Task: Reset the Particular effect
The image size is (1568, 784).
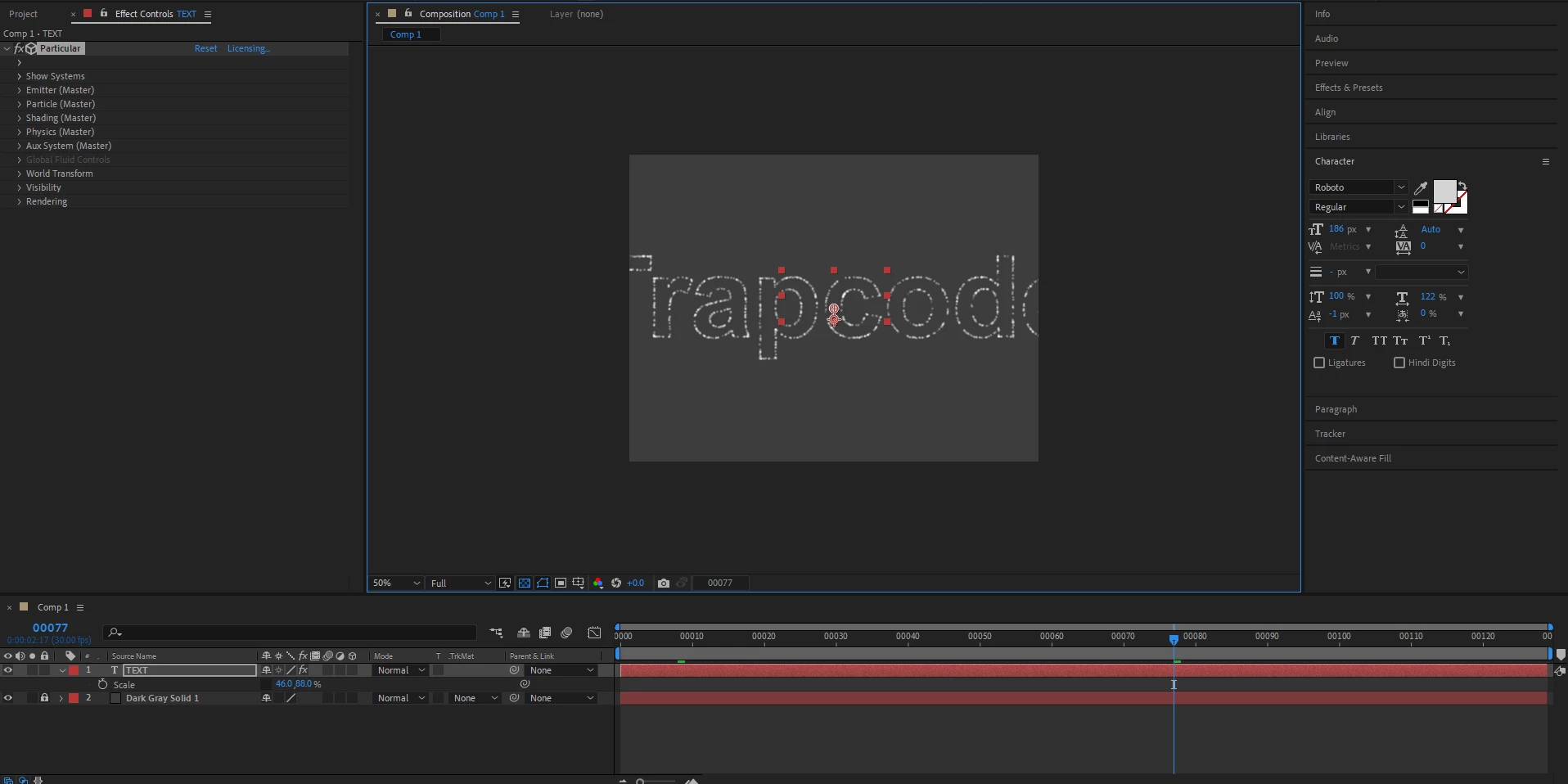Action: tap(205, 48)
